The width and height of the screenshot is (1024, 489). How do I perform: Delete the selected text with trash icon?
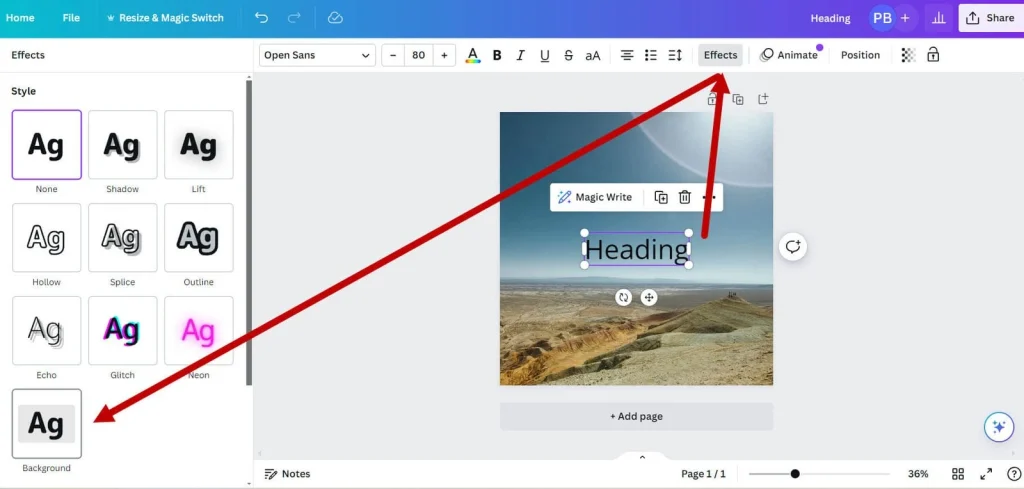(x=685, y=197)
